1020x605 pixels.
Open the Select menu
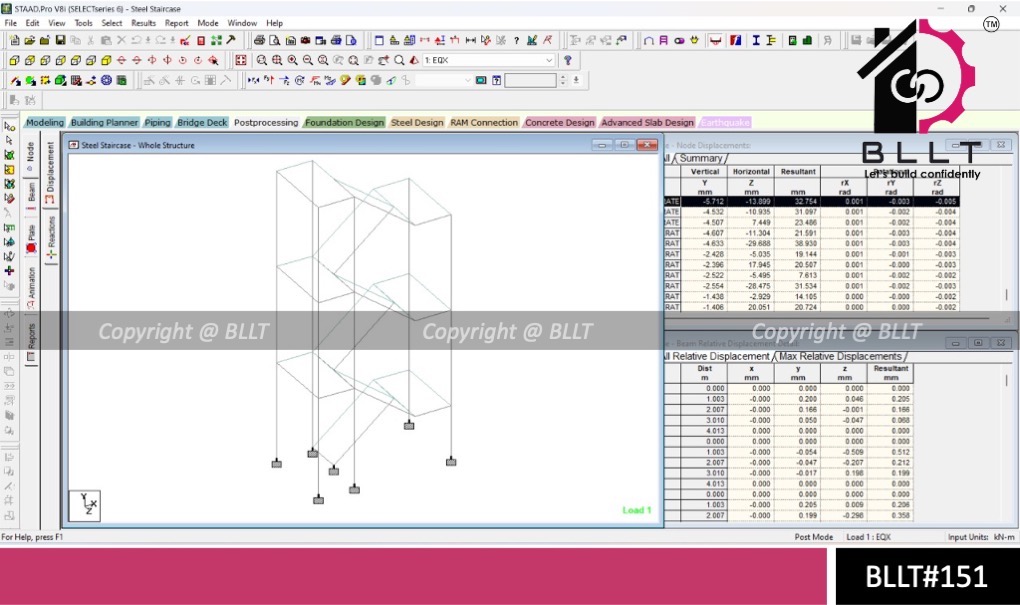point(112,23)
